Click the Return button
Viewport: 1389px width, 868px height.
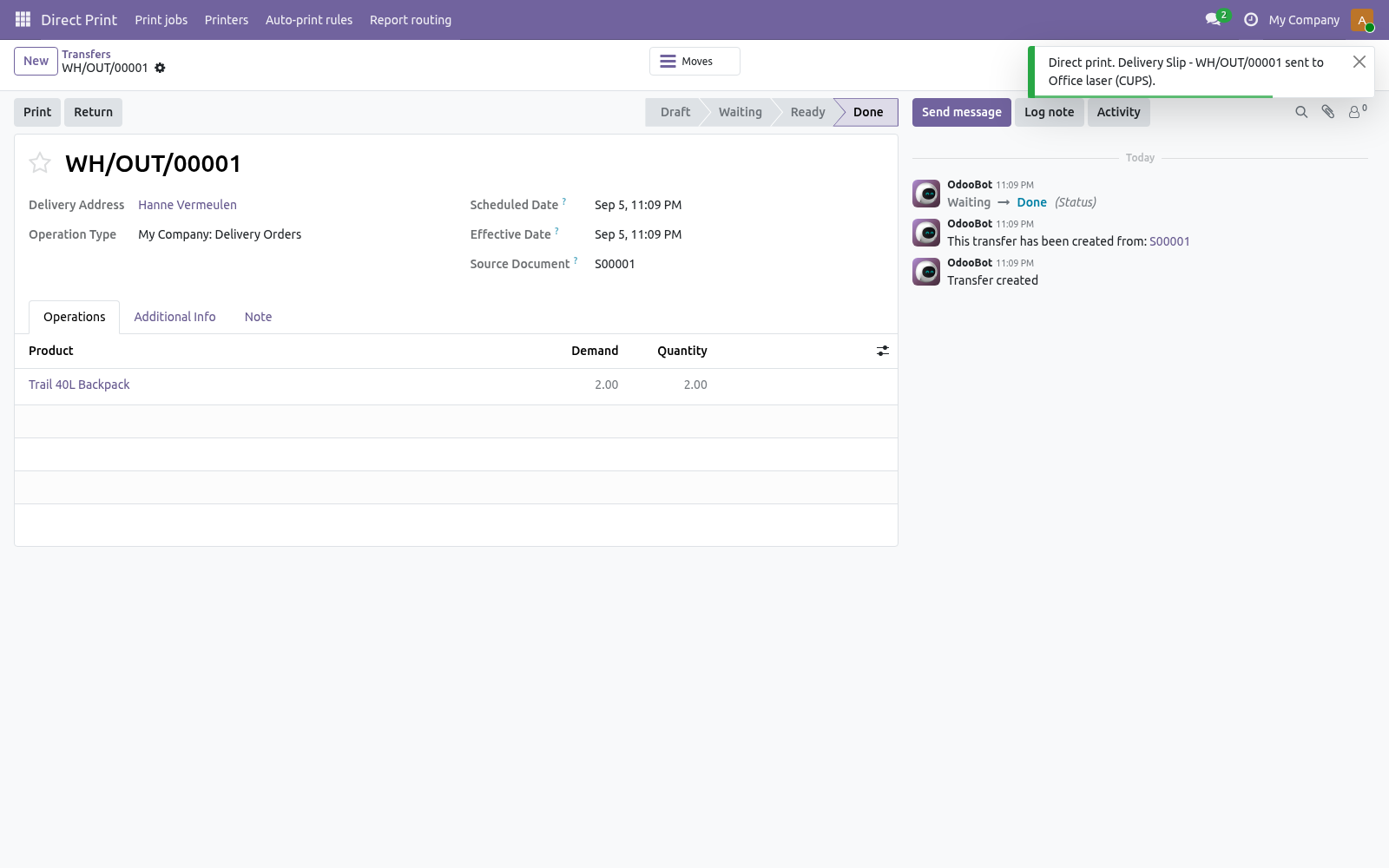click(93, 112)
